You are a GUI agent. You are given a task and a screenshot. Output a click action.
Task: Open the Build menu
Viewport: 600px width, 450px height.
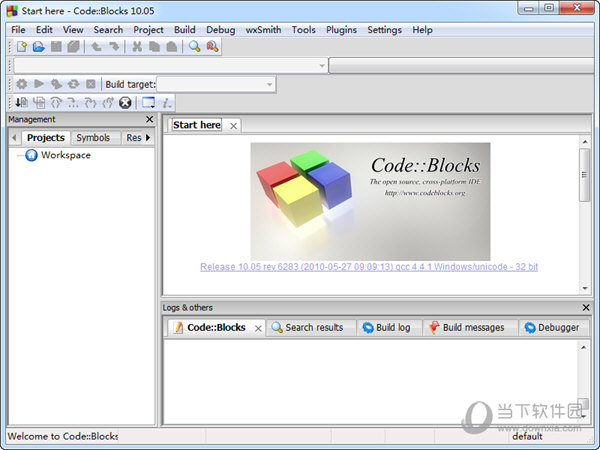click(x=185, y=30)
